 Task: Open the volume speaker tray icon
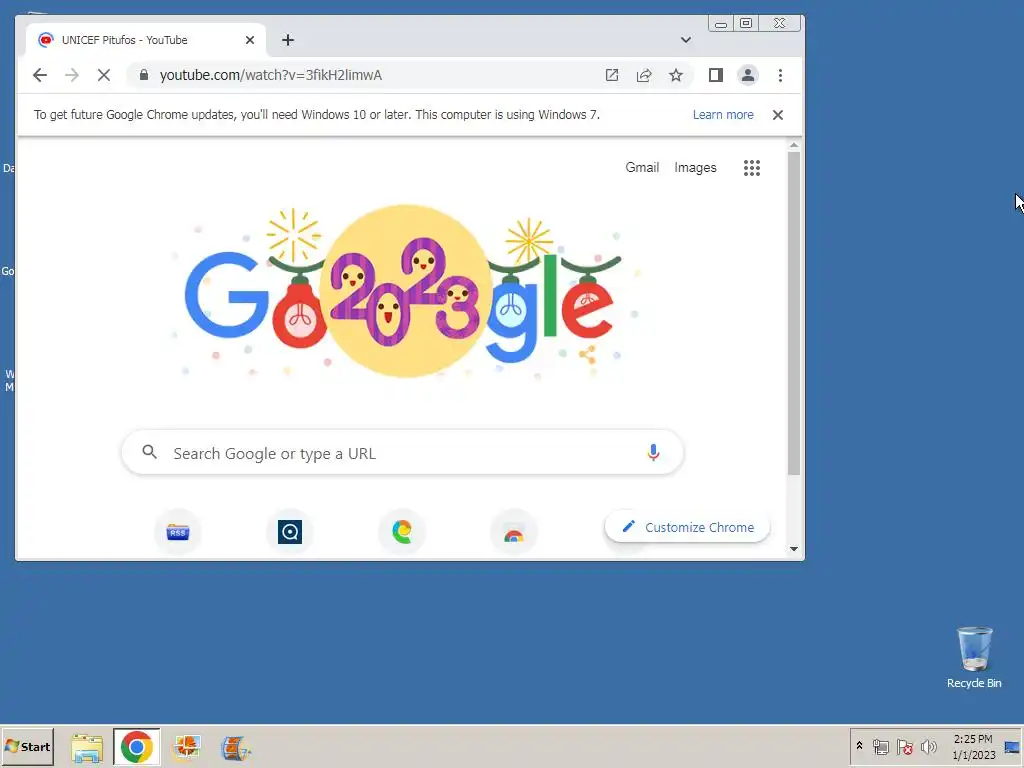point(928,746)
